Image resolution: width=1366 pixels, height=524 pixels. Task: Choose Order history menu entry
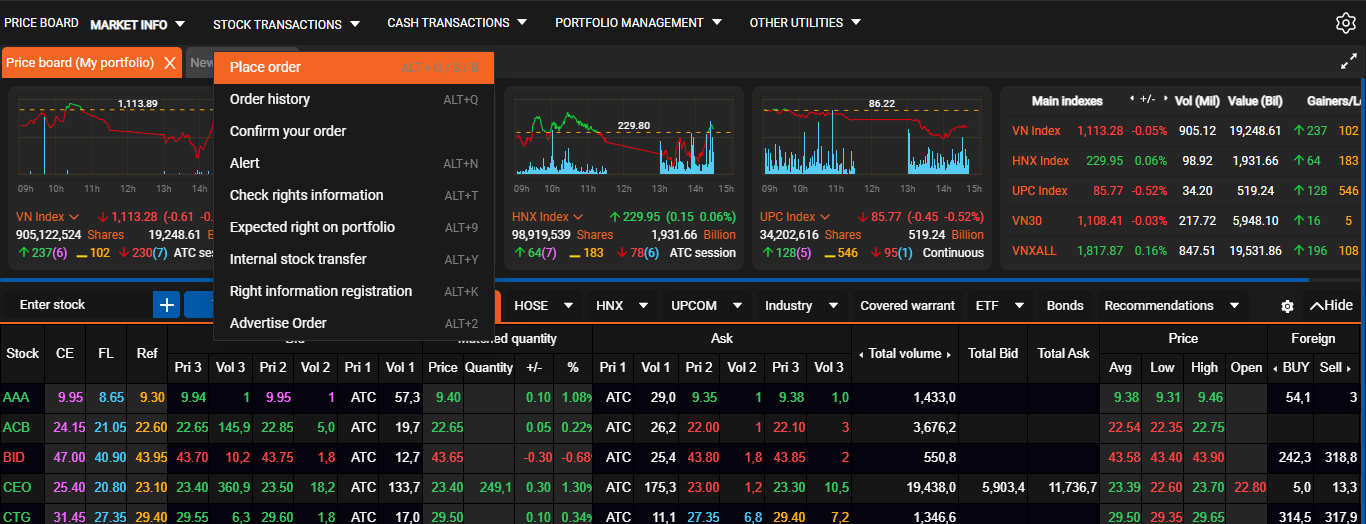[x=270, y=99]
